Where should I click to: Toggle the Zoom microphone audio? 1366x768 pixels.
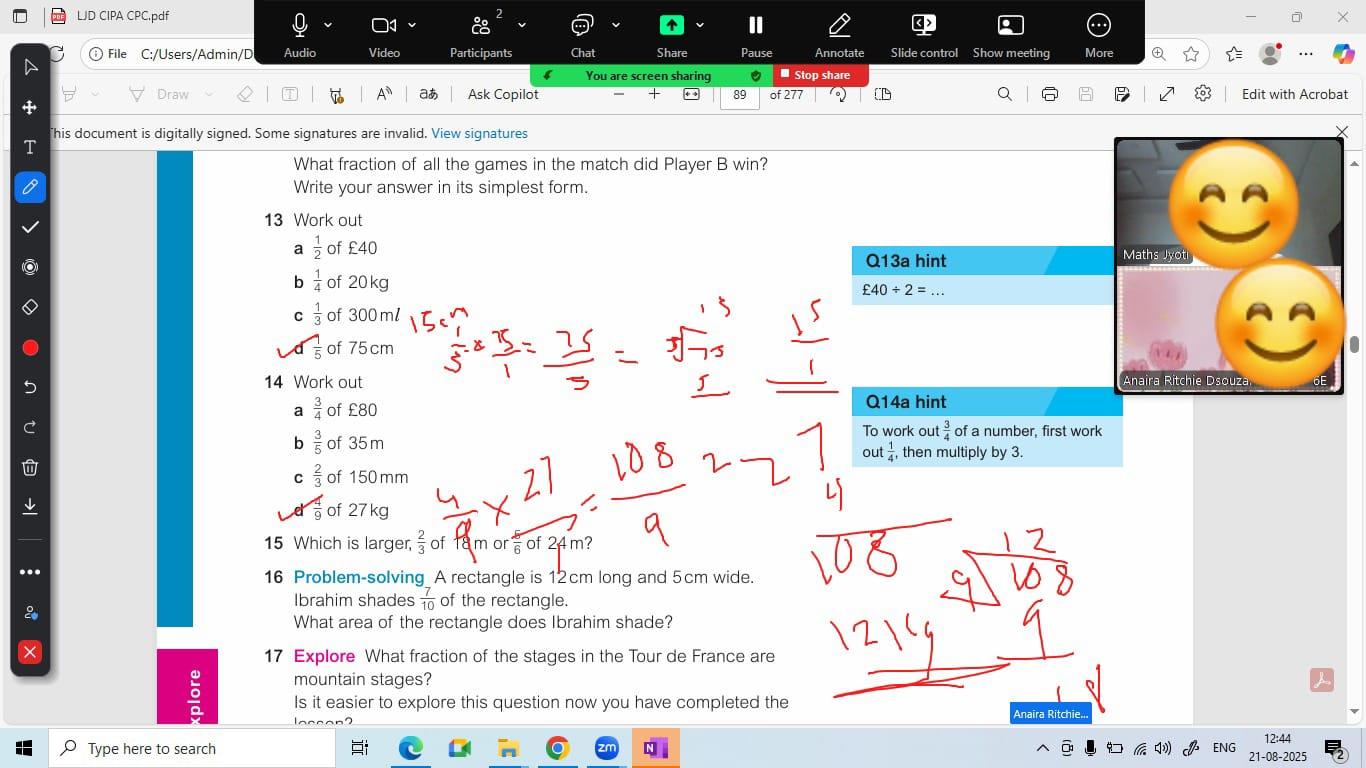(299, 26)
